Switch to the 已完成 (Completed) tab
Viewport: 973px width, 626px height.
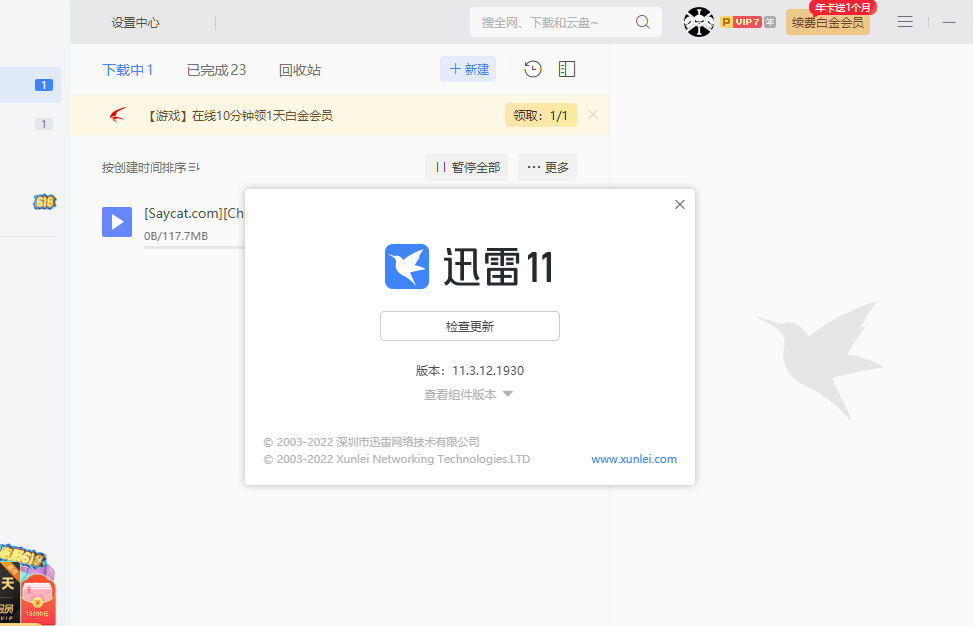[x=218, y=69]
